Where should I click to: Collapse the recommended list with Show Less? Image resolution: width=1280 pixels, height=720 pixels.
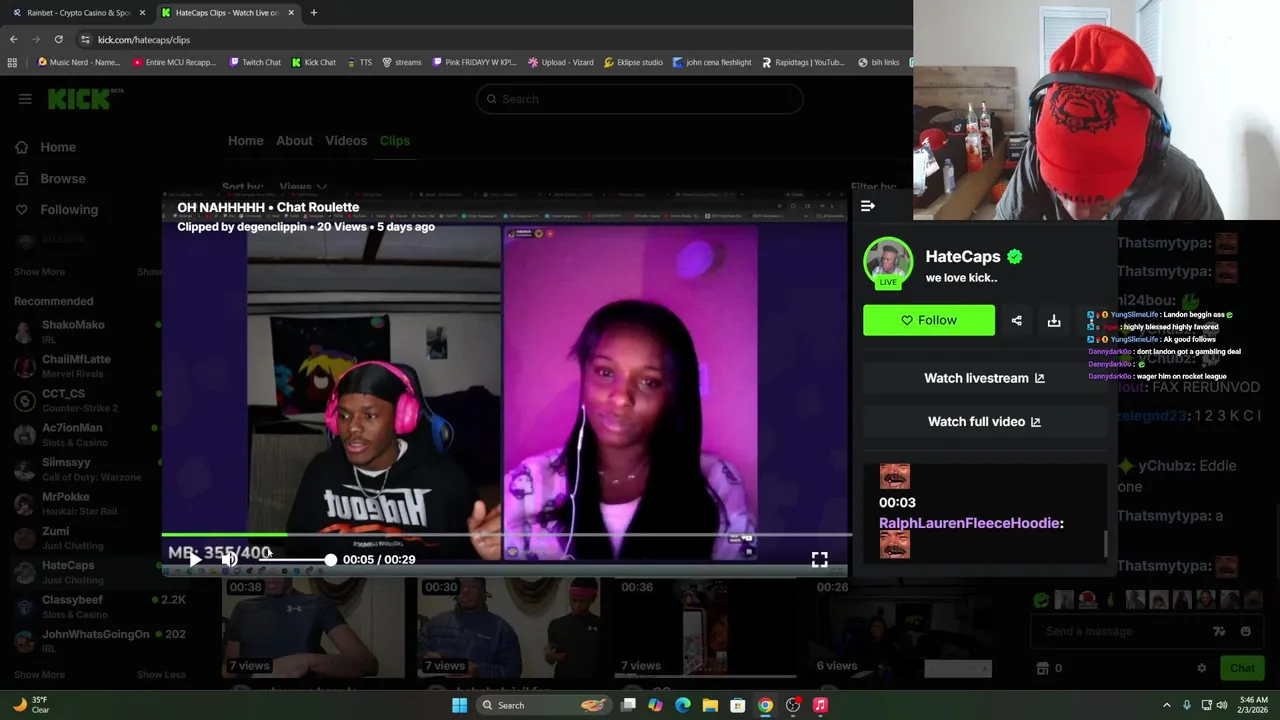point(161,675)
